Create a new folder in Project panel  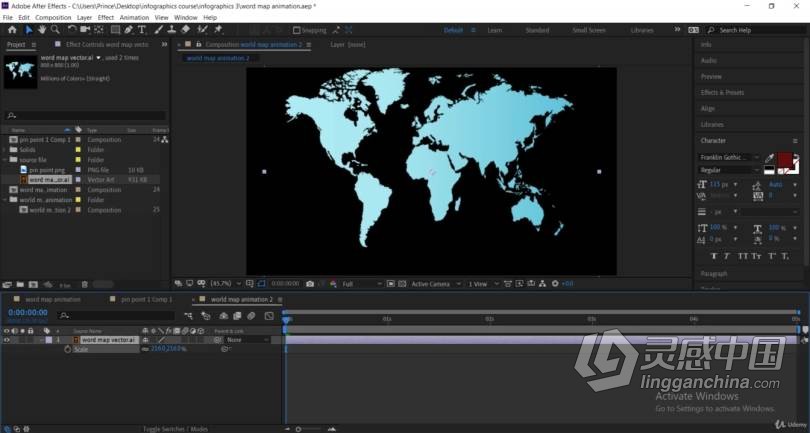click(x=20, y=284)
